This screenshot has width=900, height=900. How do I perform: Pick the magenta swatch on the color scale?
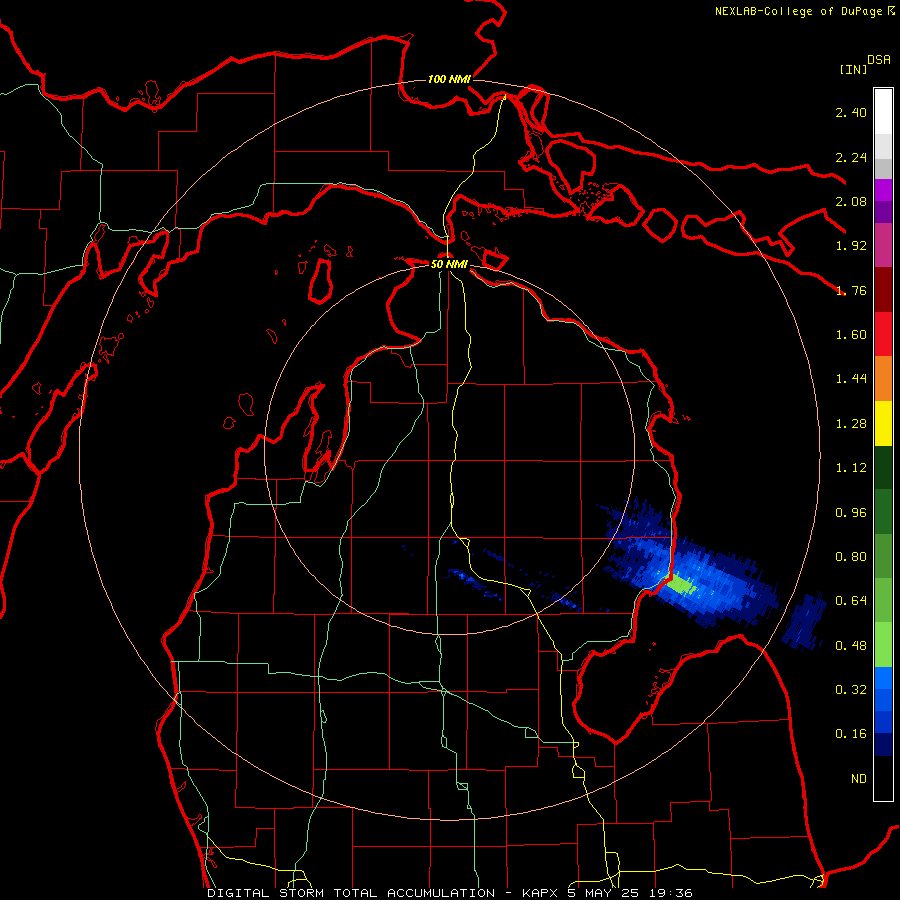click(x=883, y=190)
